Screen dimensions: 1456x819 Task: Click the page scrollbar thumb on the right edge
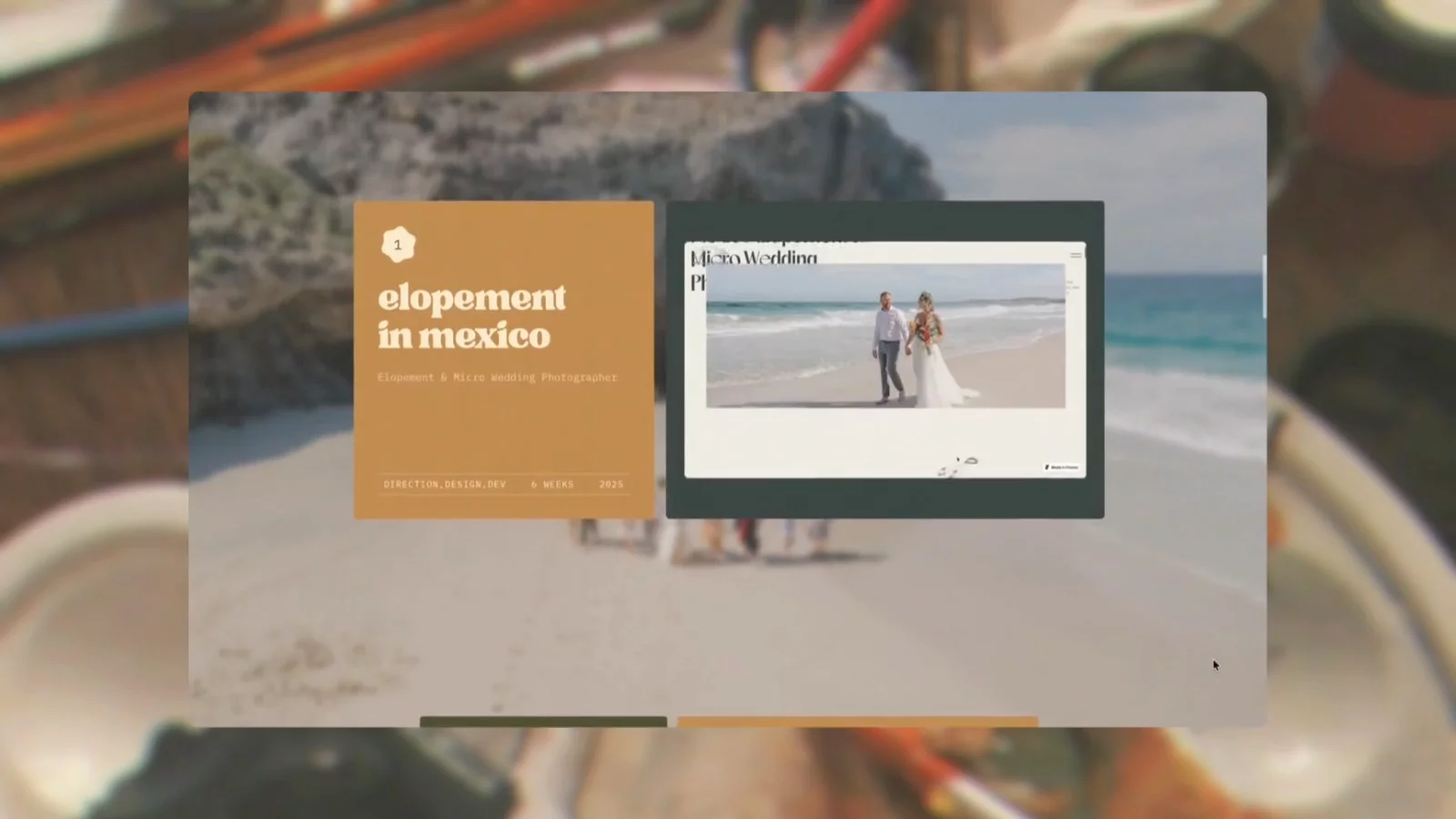click(1264, 287)
